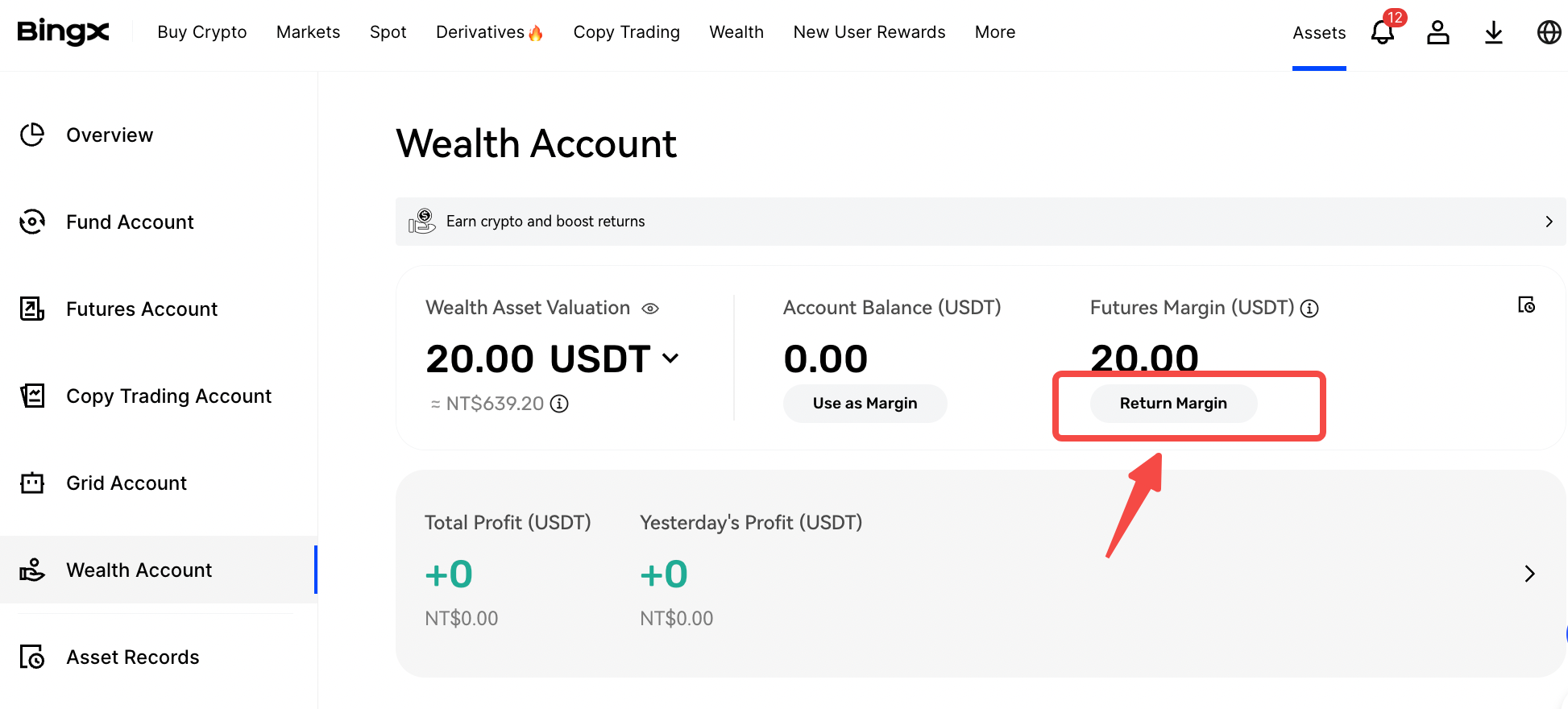Screen dimensions: 1568x709
Task: Open the language globe icon
Action: [1549, 32]
